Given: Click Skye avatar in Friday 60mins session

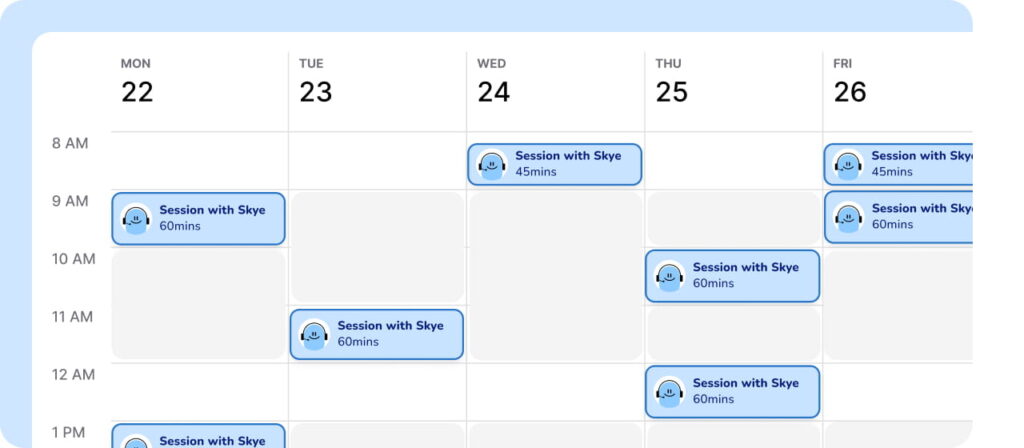Looking at the screenshot, I should [x=848, y=217].
